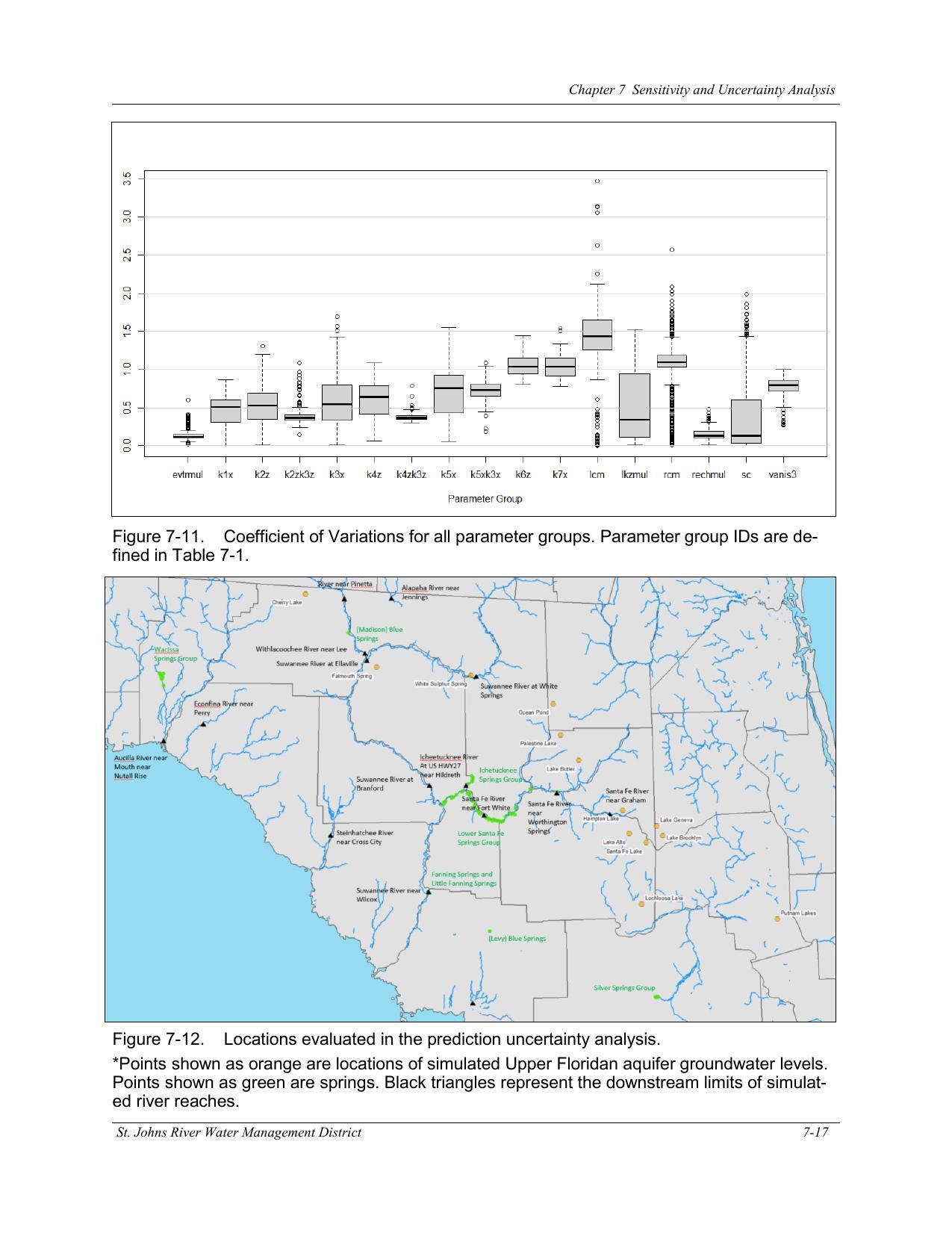Screen dimensions: 952x1233
Task: Click the 'k4z' x-axis label
Action: click(374, 475)
